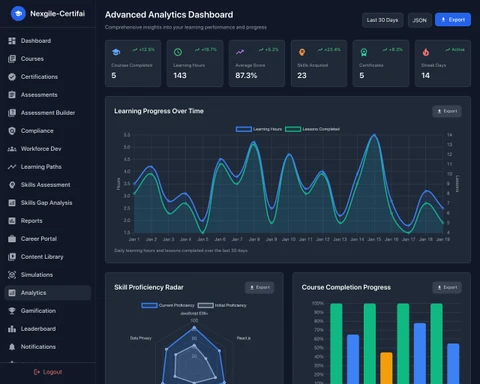Click the Jan 8 x-axis label

[x=254, y=239]
